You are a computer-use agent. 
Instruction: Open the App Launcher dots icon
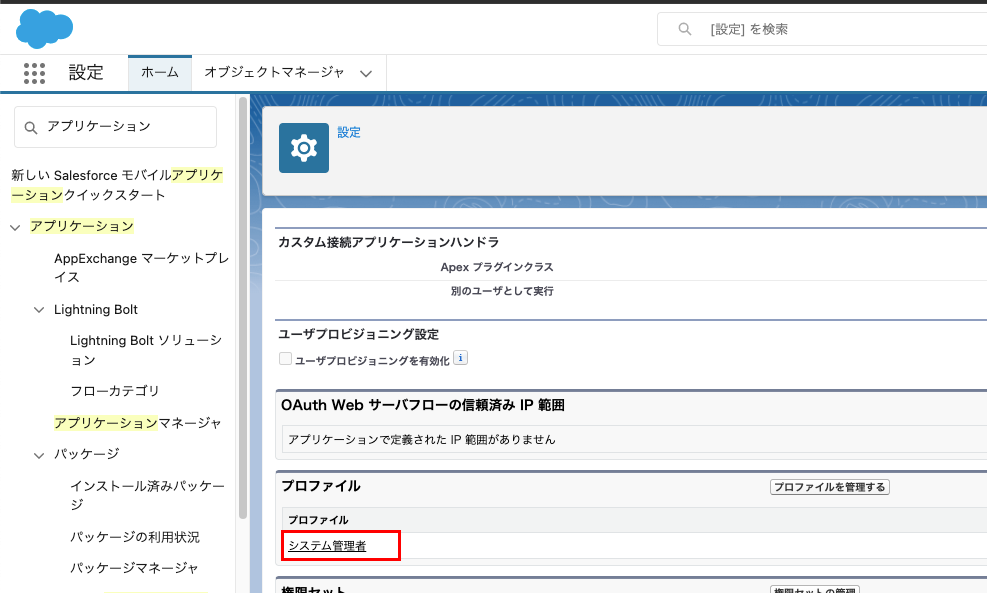[x=34, y=73]
